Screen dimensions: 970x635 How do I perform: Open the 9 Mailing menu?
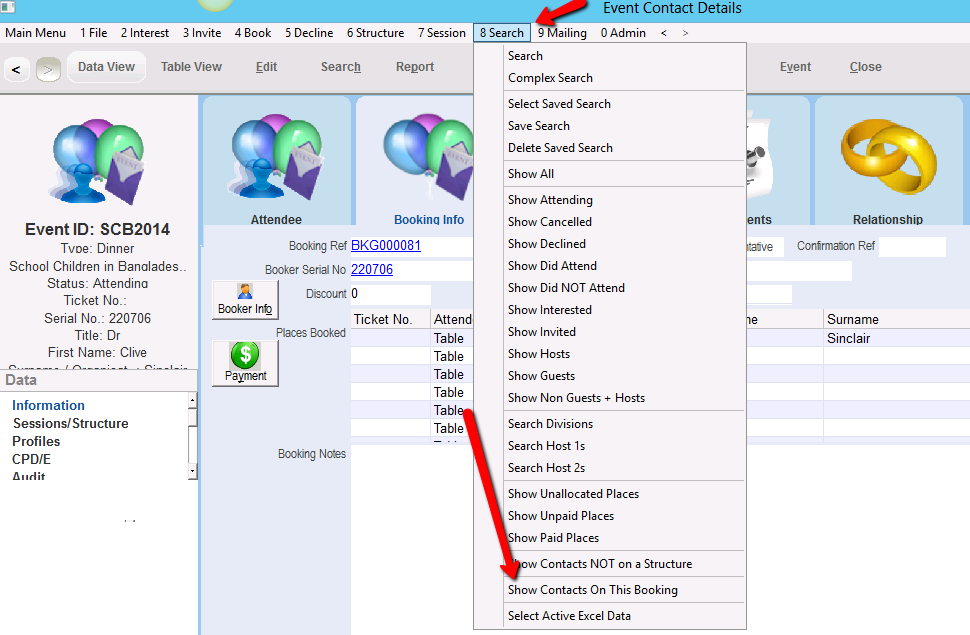click(562, 33)
